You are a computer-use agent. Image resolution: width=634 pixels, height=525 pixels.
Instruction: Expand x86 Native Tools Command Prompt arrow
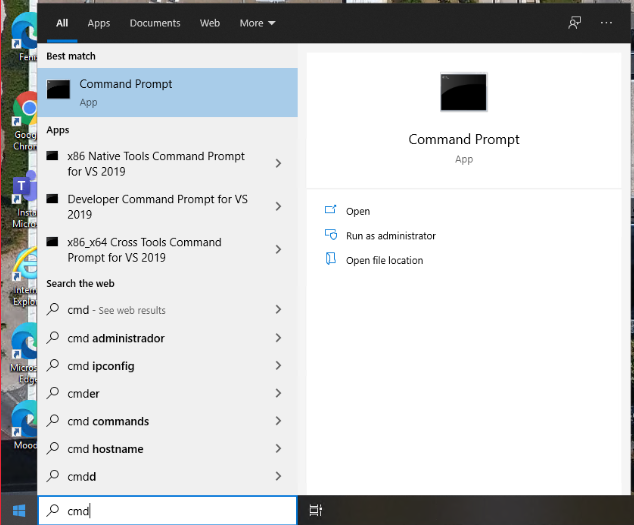tap(278, 163)
